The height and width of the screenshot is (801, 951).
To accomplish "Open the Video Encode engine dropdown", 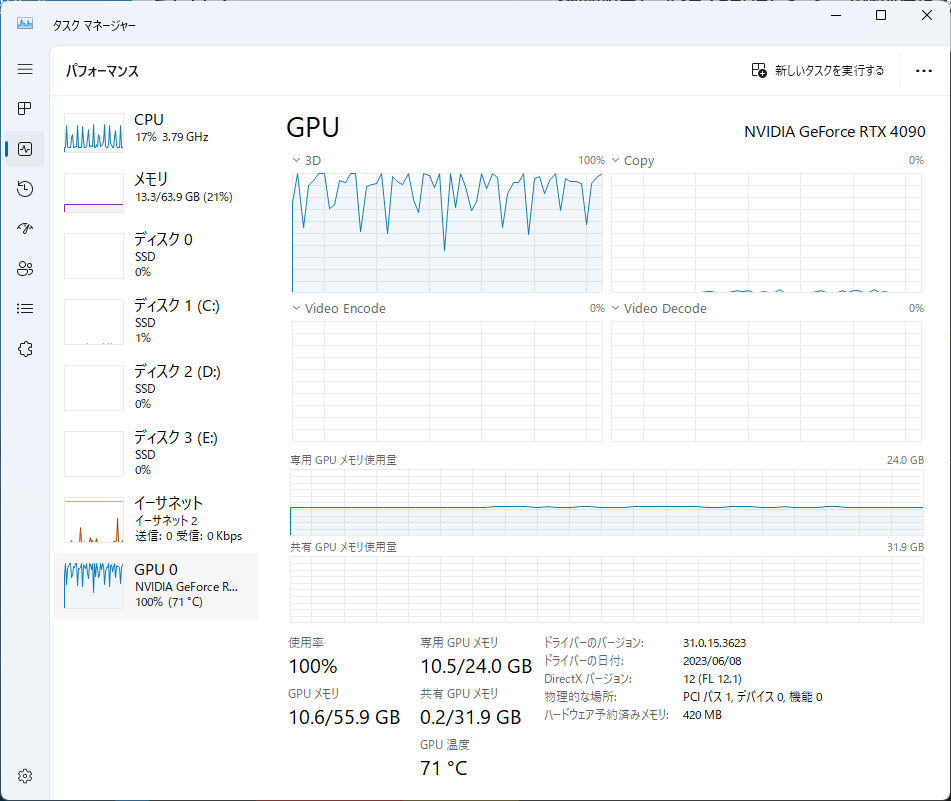I will tap(296, 308).
